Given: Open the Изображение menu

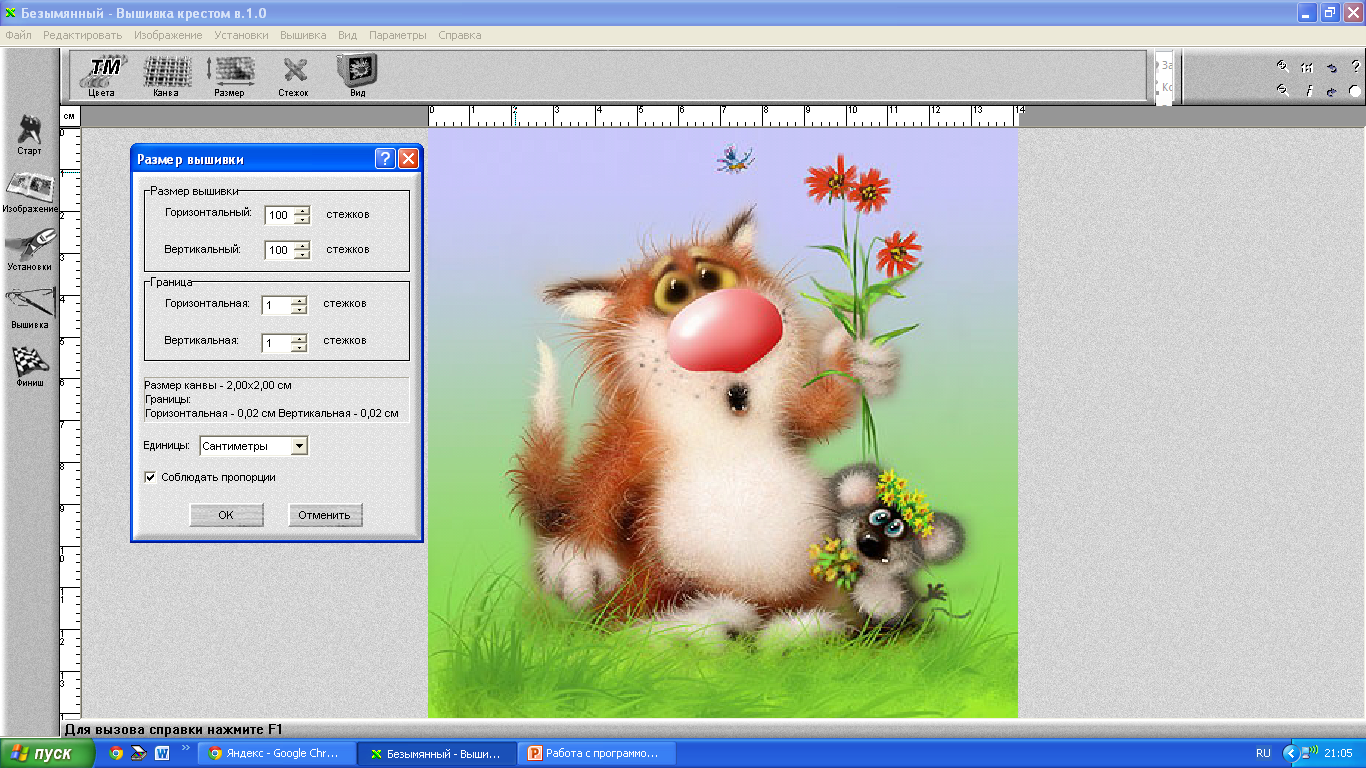Looking at the screenshot, I should 168,35.
